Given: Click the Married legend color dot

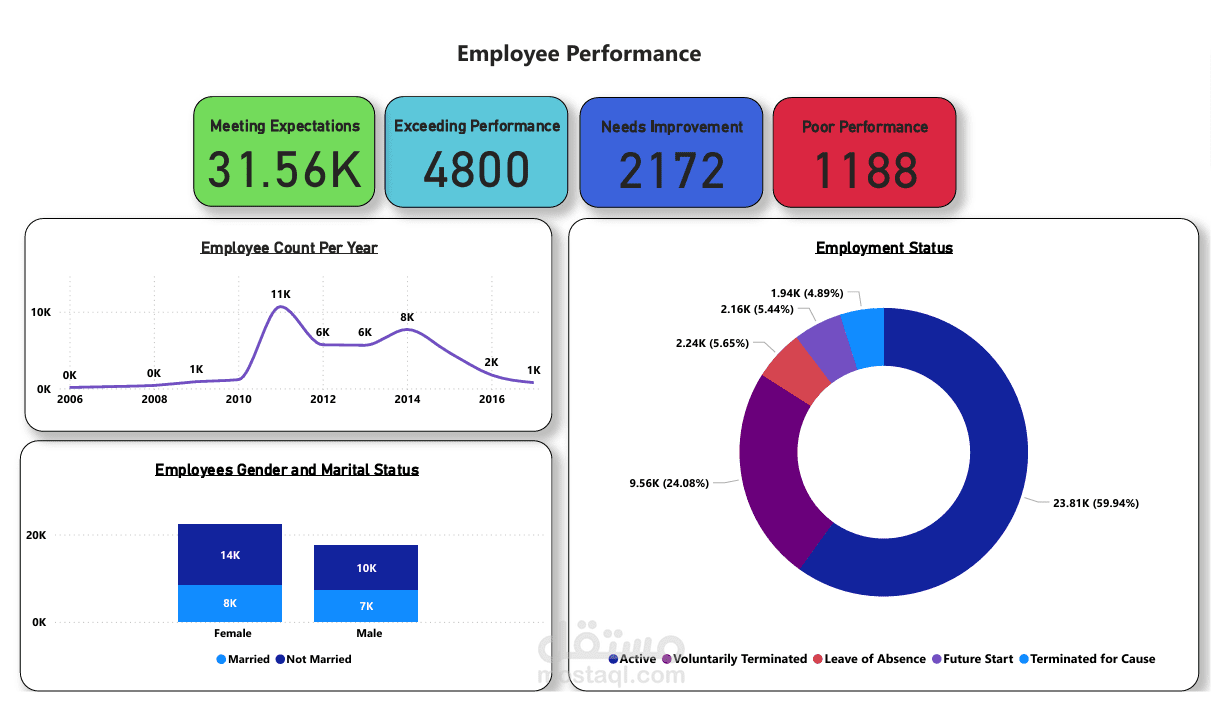Looking at the screenshot, I should coord(219,659).
